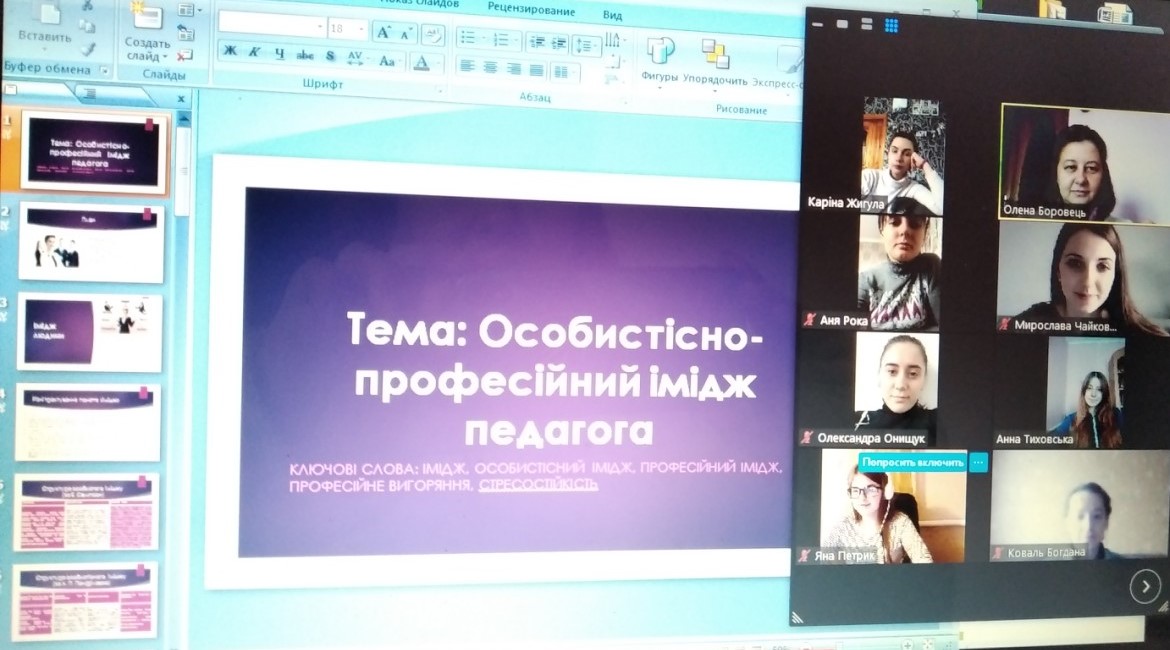1170x650 pixels.
Task: Click the Text direction icon
Action: point(613,40)
